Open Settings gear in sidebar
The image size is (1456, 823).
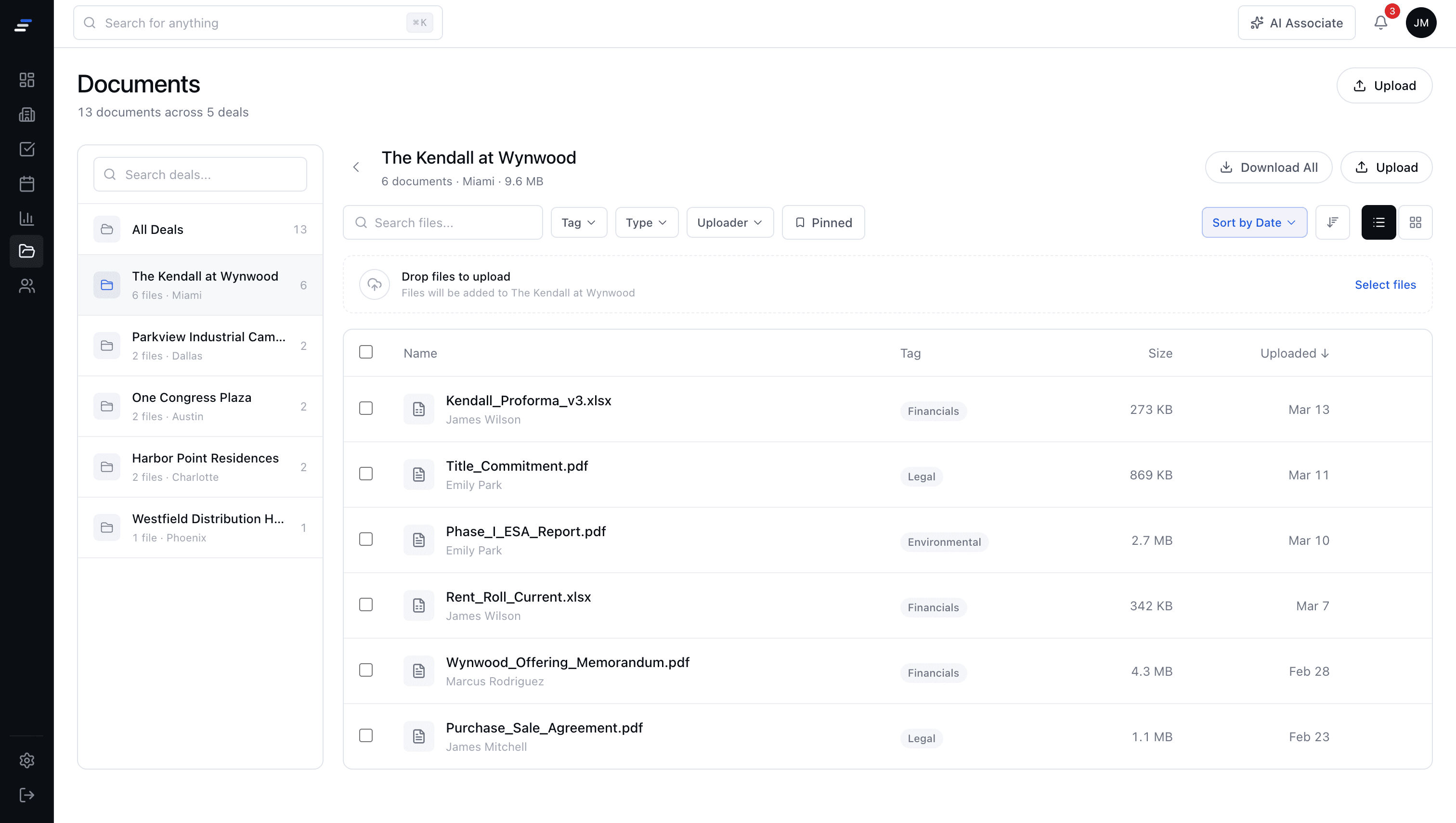coord(26,760)
